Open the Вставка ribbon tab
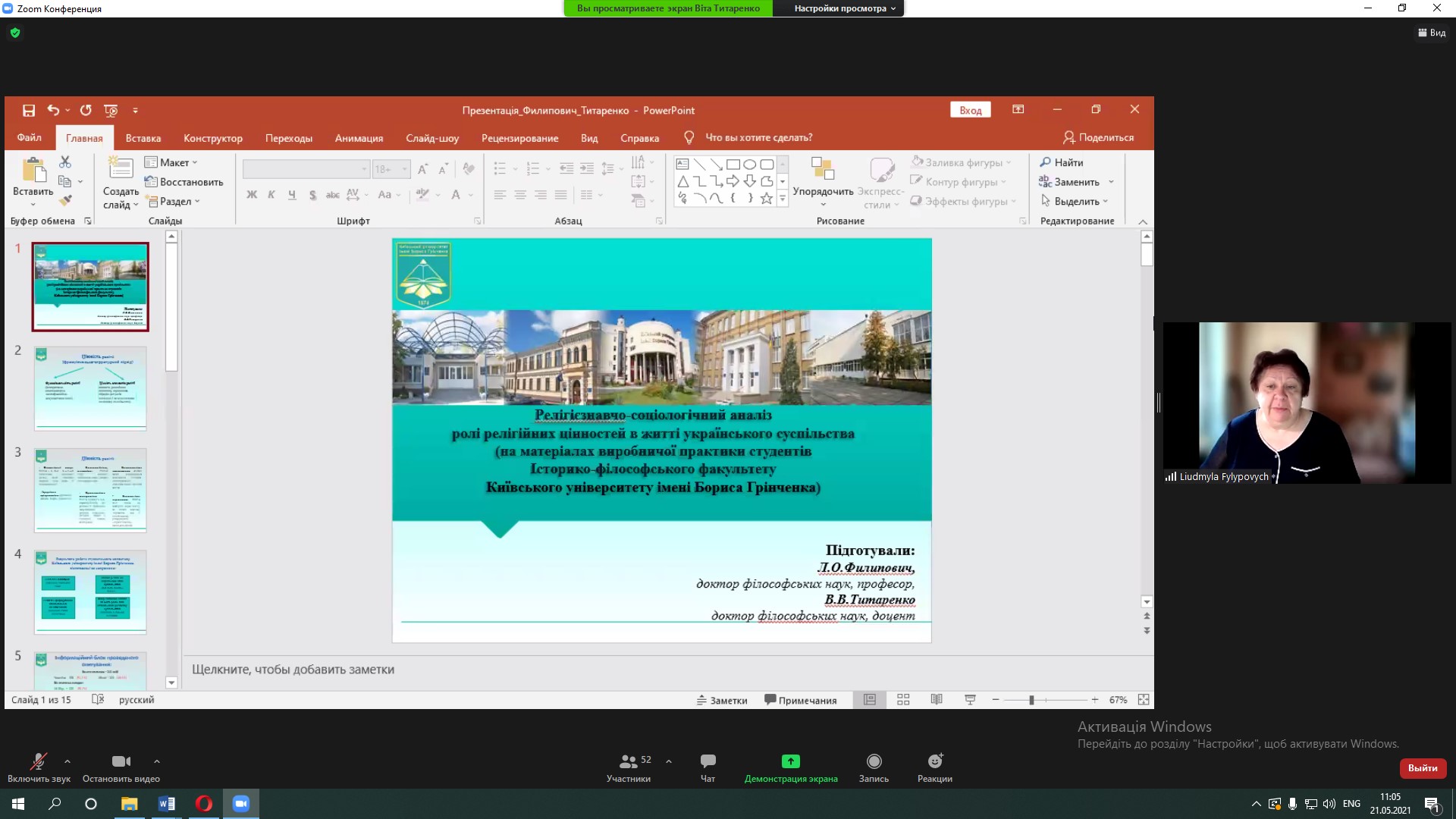 coord(143,138)
